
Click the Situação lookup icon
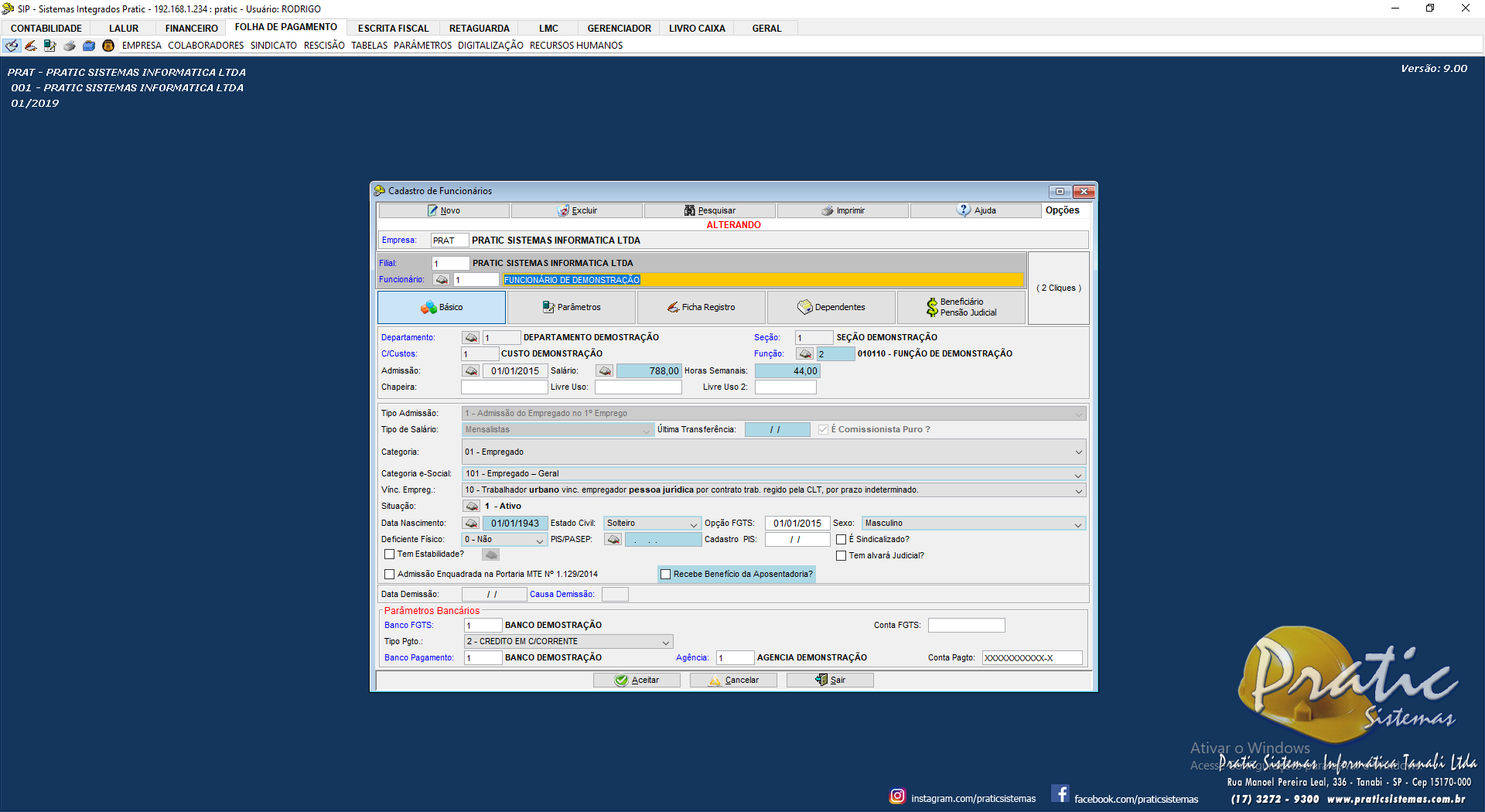point(471,507)
